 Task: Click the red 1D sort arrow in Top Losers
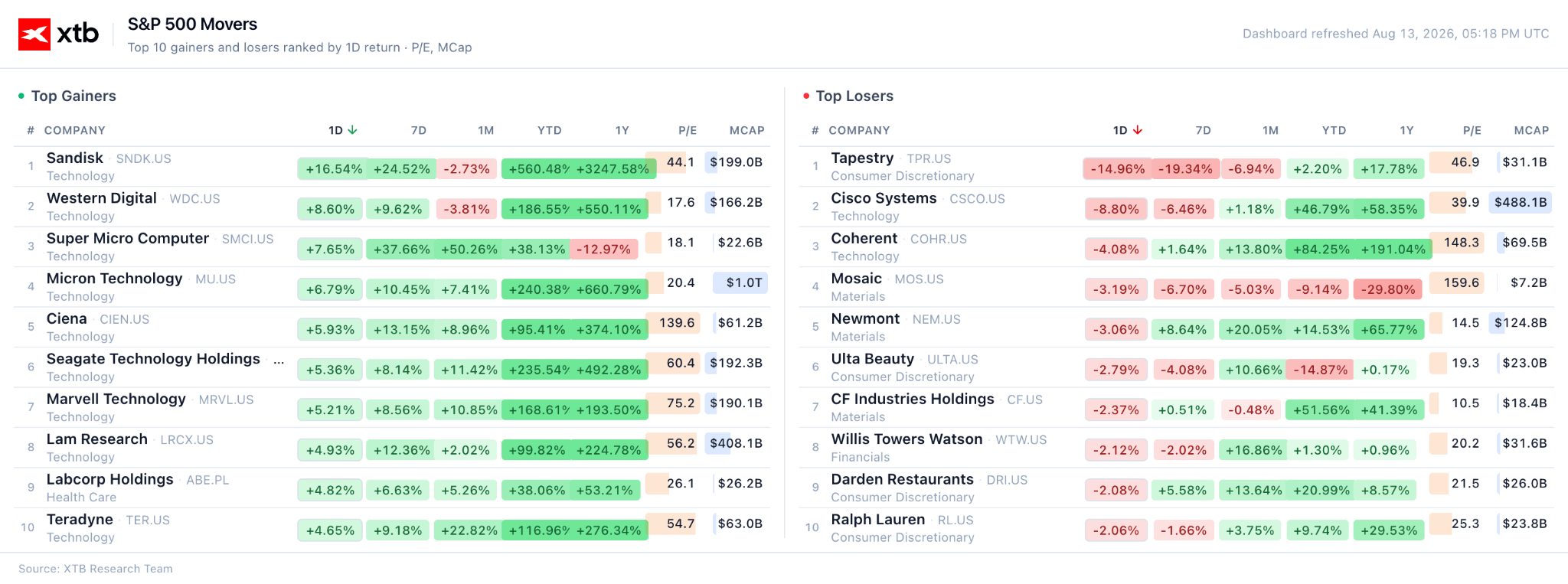point(1138,130)
